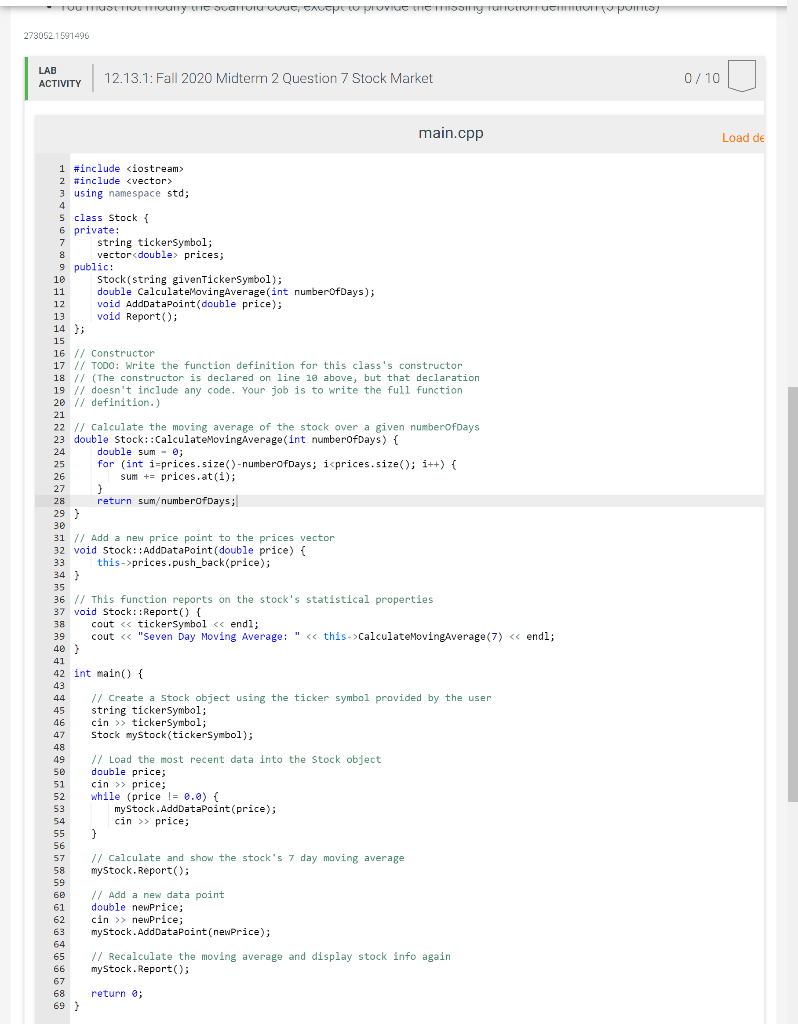Click the main.cpp file title

451,133
